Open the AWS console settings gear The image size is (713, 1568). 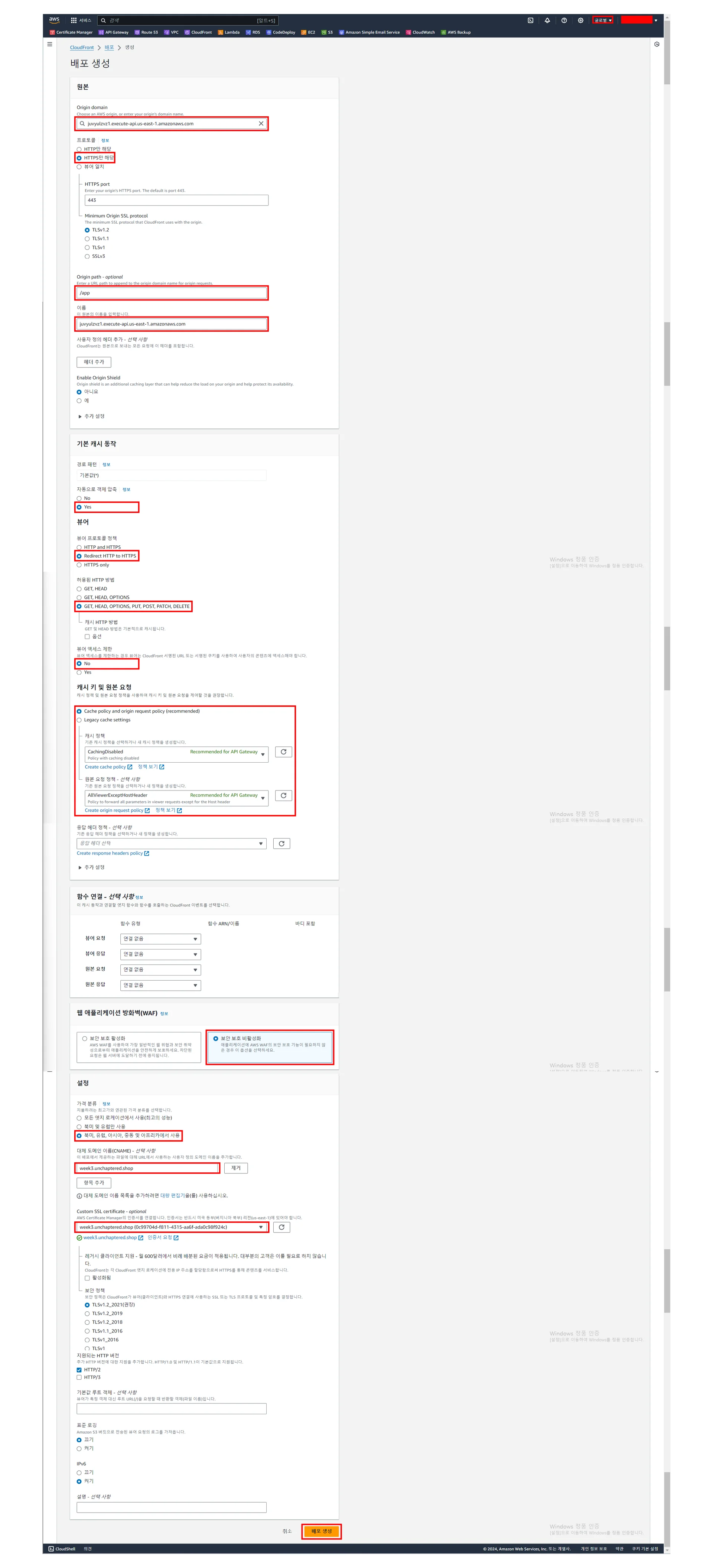click(580, 20)
